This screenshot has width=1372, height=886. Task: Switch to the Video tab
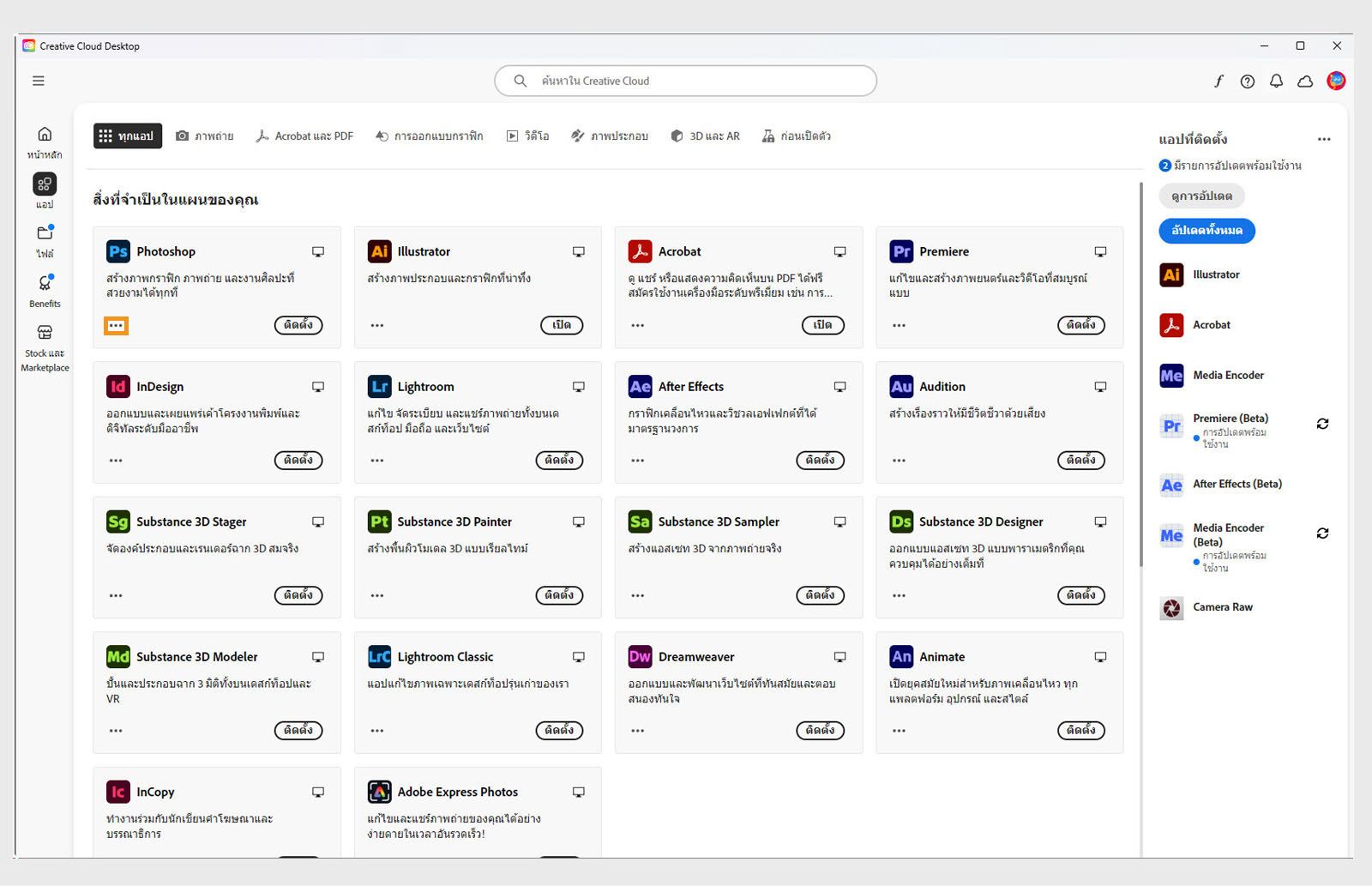pos(527,136)
